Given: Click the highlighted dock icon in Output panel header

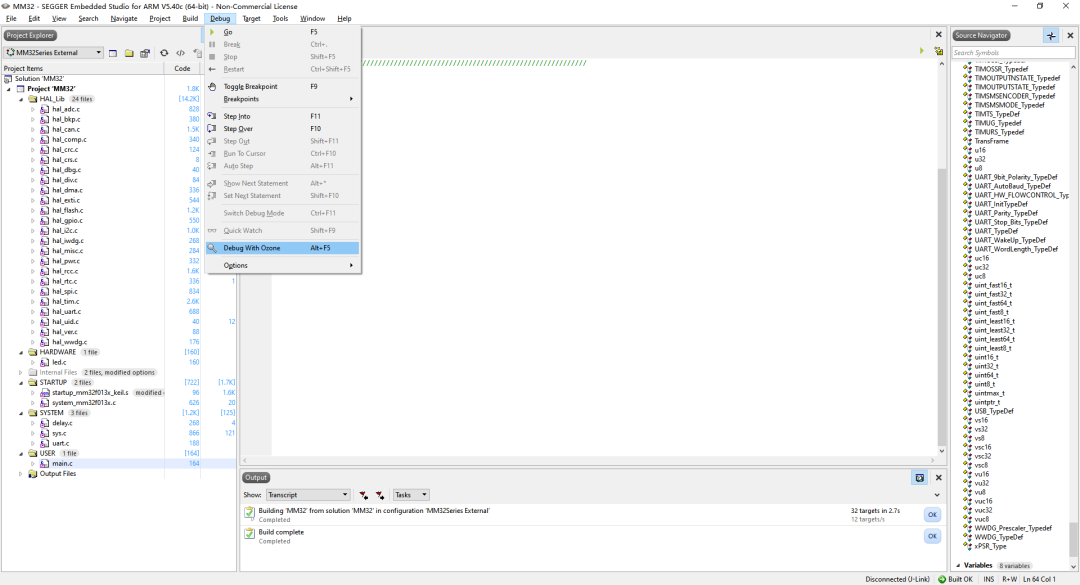Looking at the screenshot, I should pyautogui.click(x=920, y=478).
